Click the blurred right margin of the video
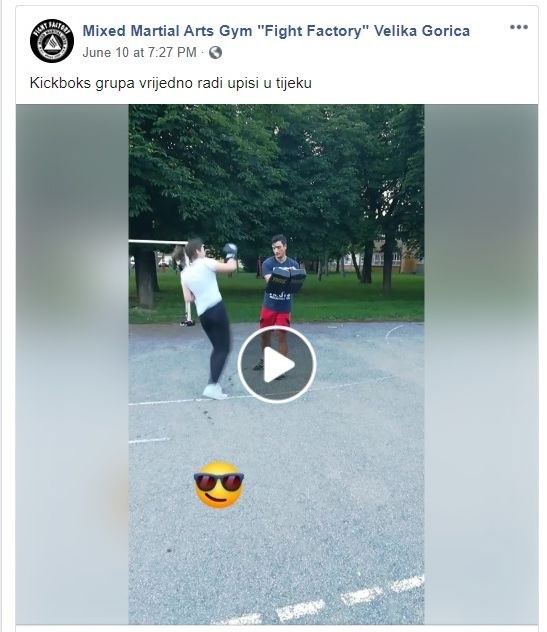Image resolution: width=547 pixels, height=632 pixels. coord(481,364)
